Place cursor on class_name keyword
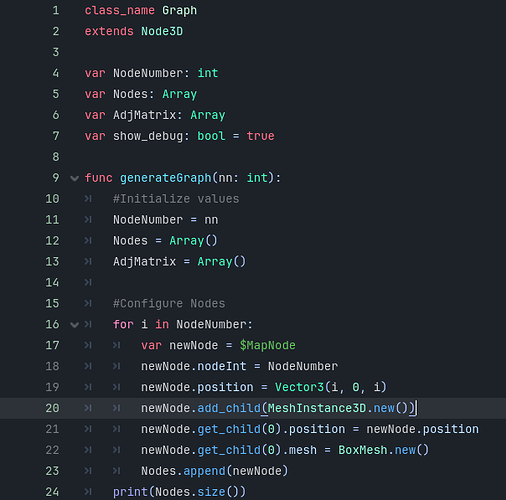Viewport: 506px width, 500px height. (x=119, y=11)
